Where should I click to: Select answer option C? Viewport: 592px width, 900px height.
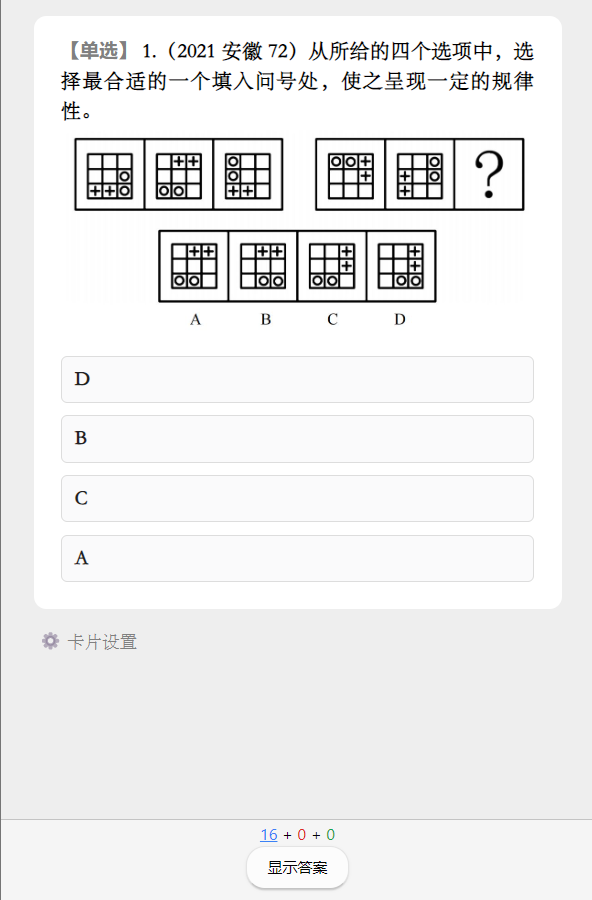297,499
